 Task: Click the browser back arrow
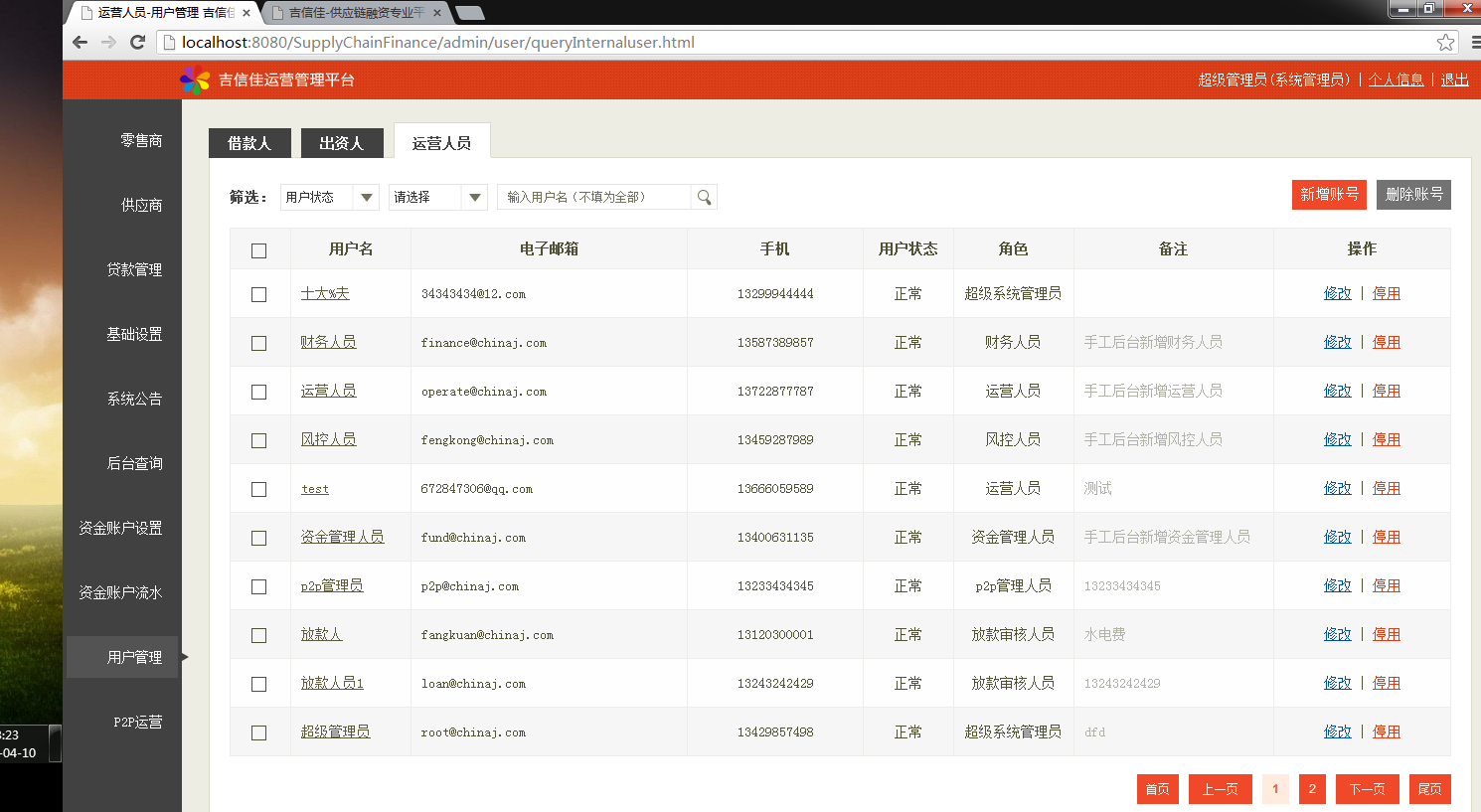(x=81, y=42)
